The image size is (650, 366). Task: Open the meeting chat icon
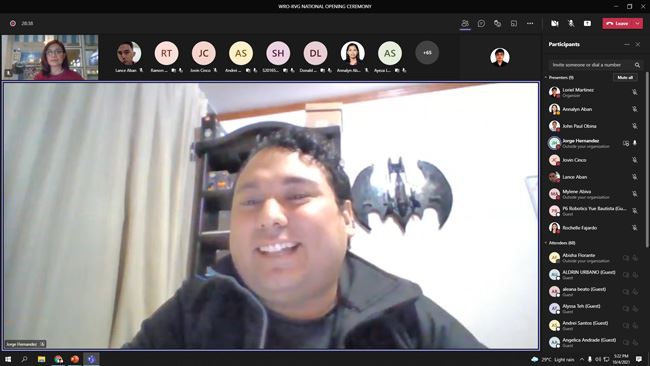481,24
